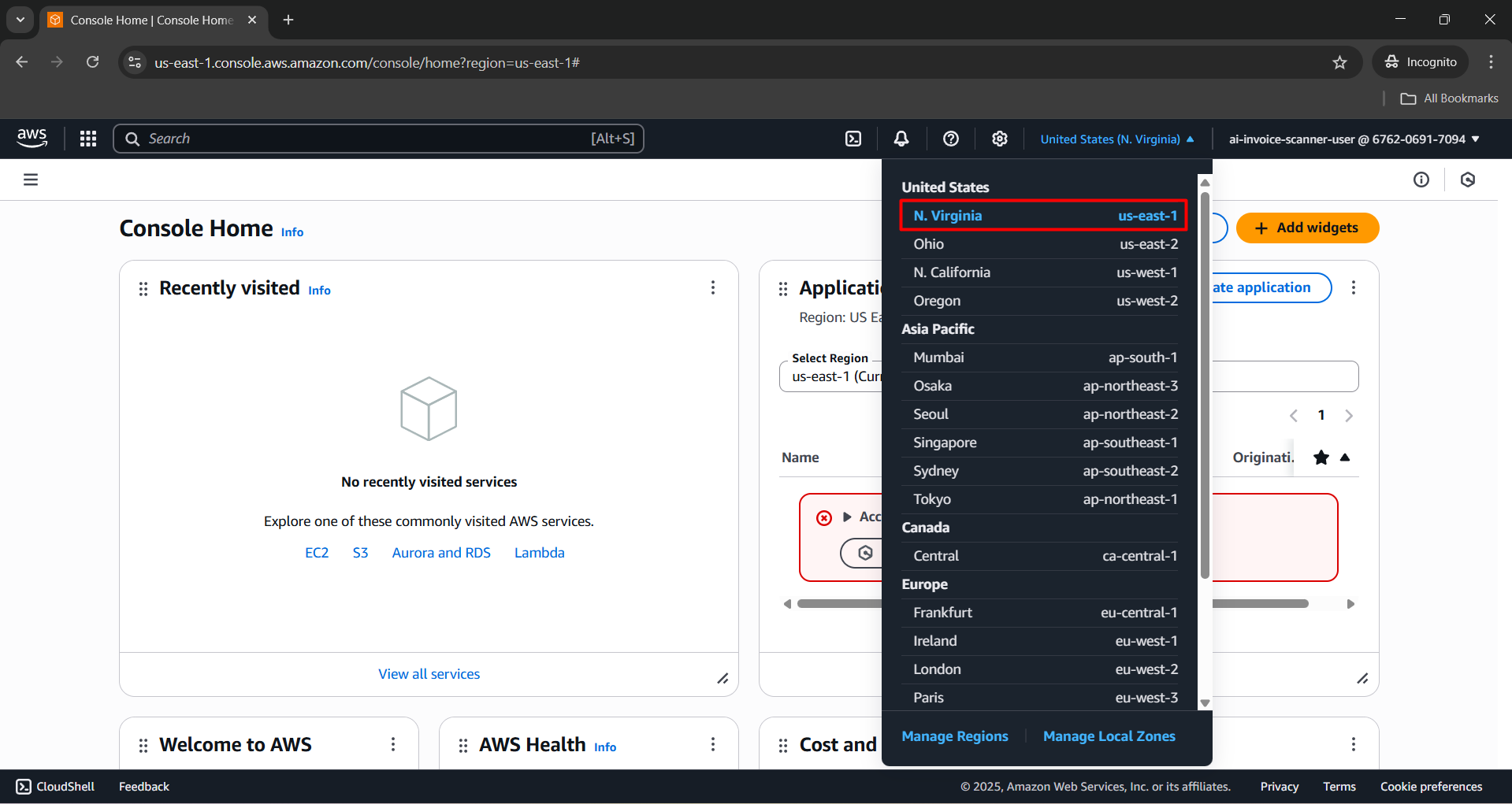Click the AWS logo home icon

32,139
